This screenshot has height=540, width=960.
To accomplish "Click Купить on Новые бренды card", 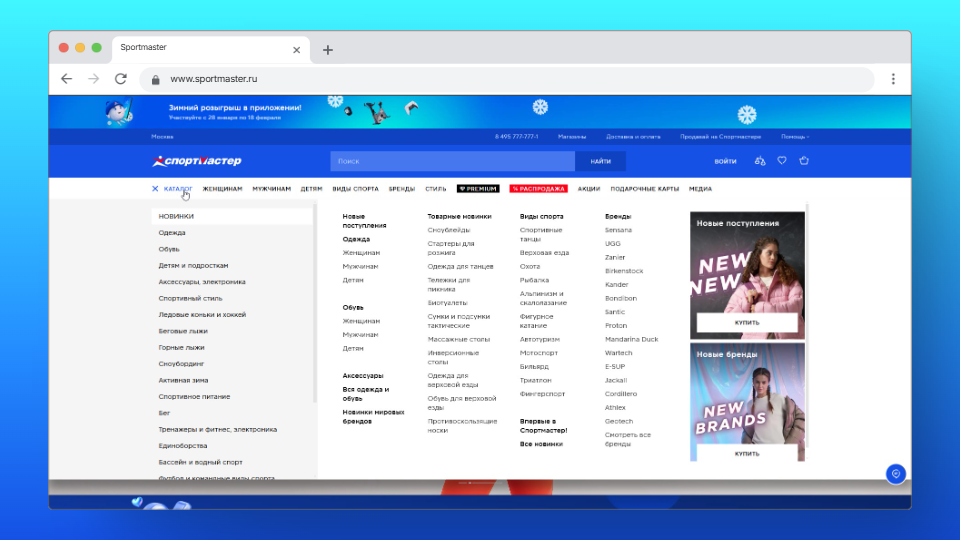I will pyautogui.click(x=747, y=454).
